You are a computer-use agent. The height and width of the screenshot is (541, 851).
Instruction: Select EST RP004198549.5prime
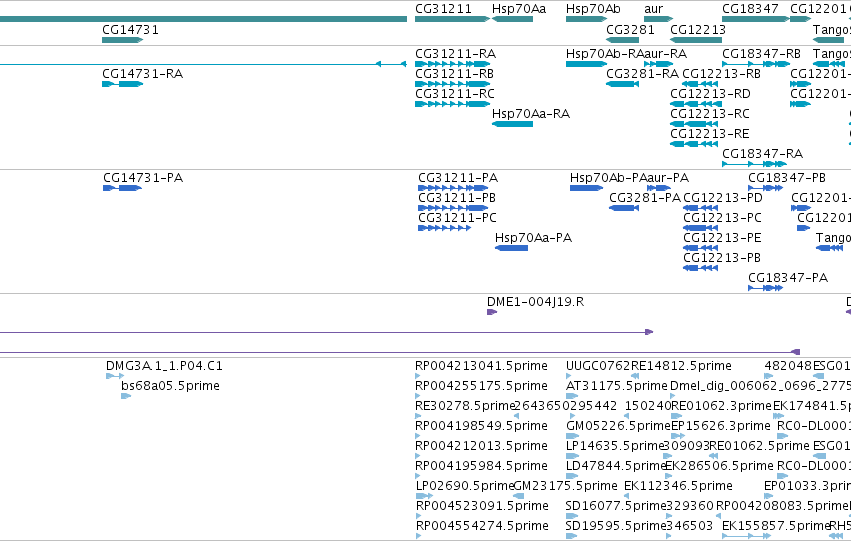coord(418,436)
